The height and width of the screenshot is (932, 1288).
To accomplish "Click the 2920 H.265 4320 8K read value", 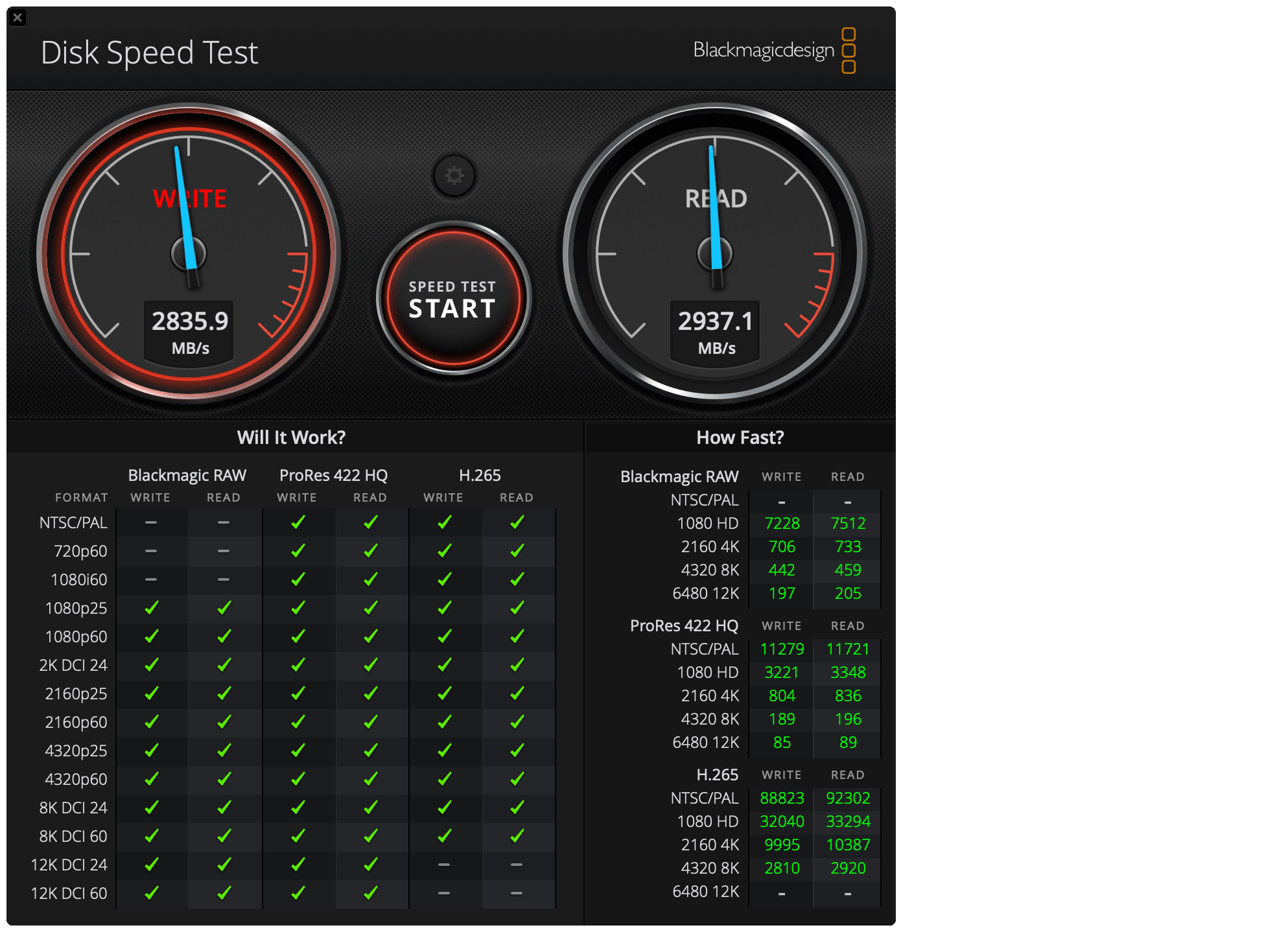I will 848,868.
